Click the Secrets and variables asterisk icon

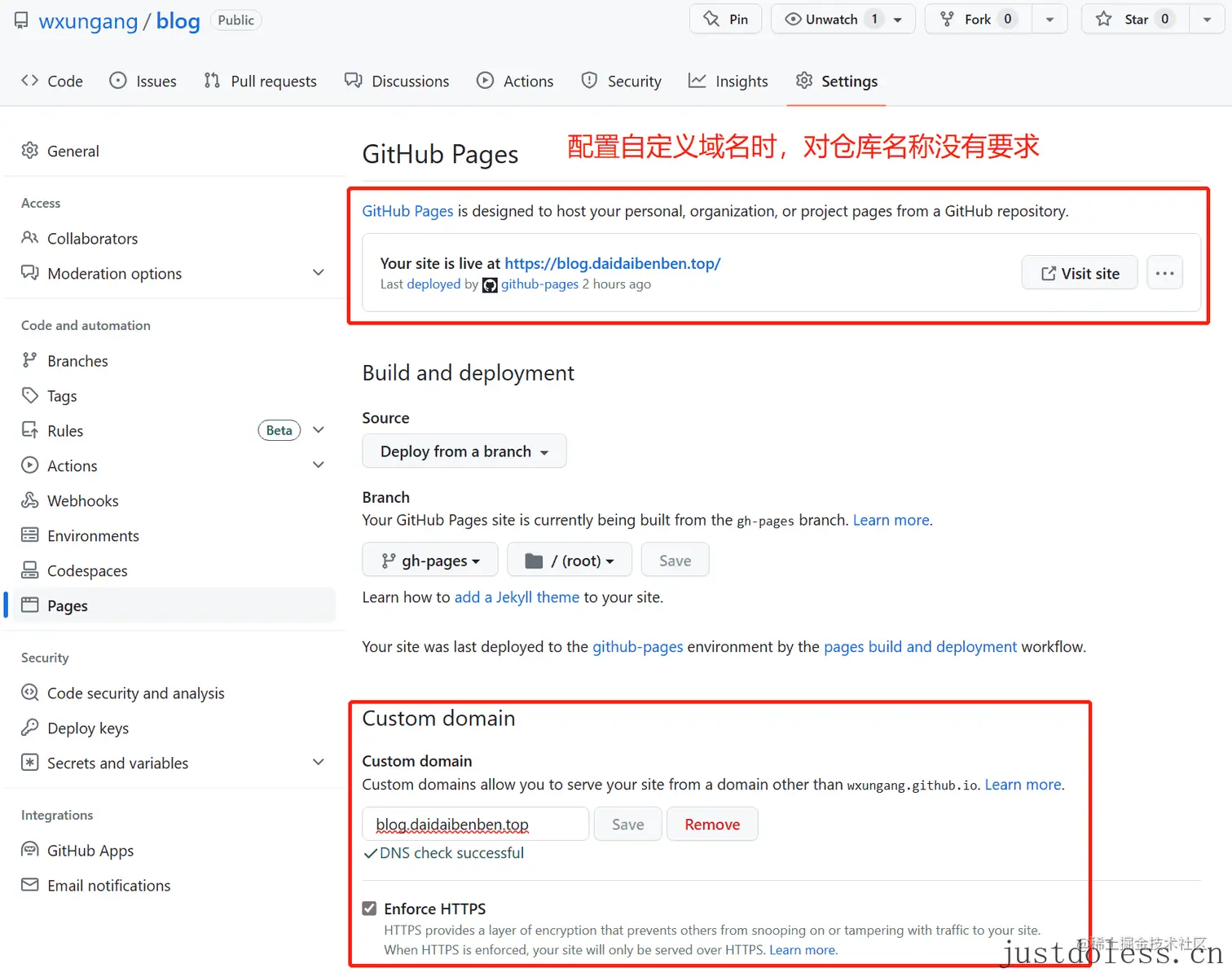30,762
